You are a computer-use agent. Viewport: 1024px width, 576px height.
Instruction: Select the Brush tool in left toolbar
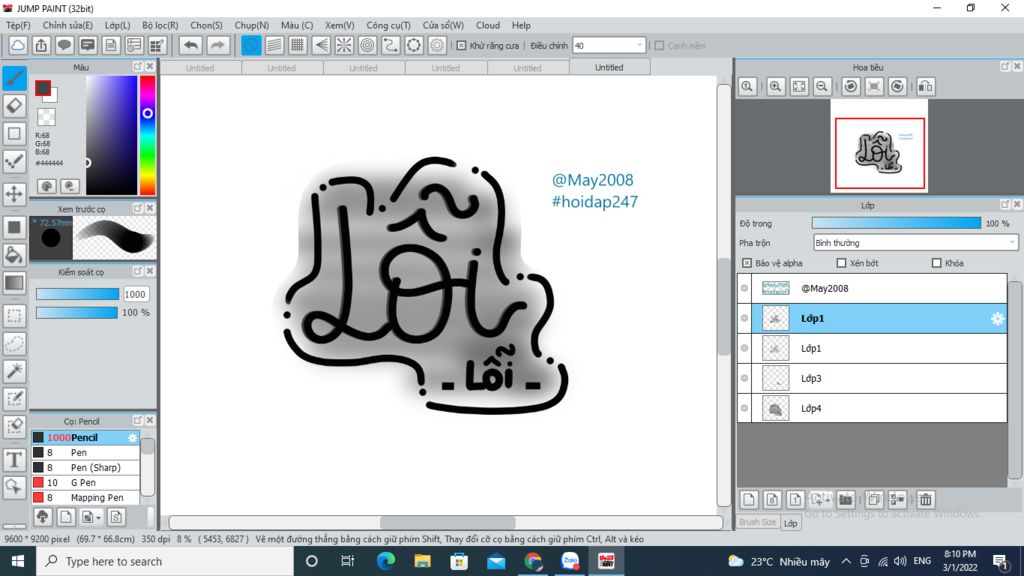coord(14,78)
